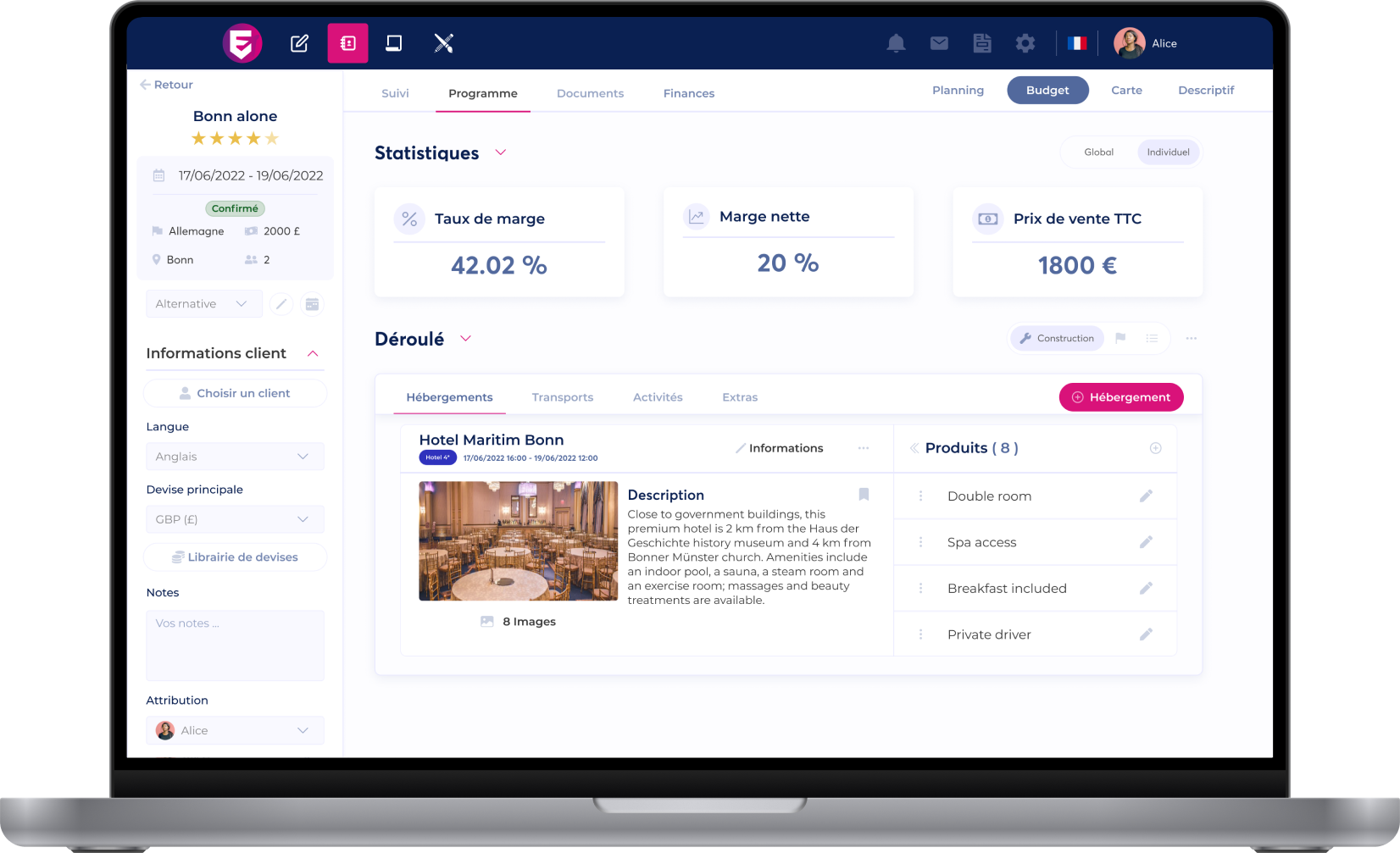Click the Hébergement add button
This screenshot has height=853, width=1400.
coord(1120,396)
